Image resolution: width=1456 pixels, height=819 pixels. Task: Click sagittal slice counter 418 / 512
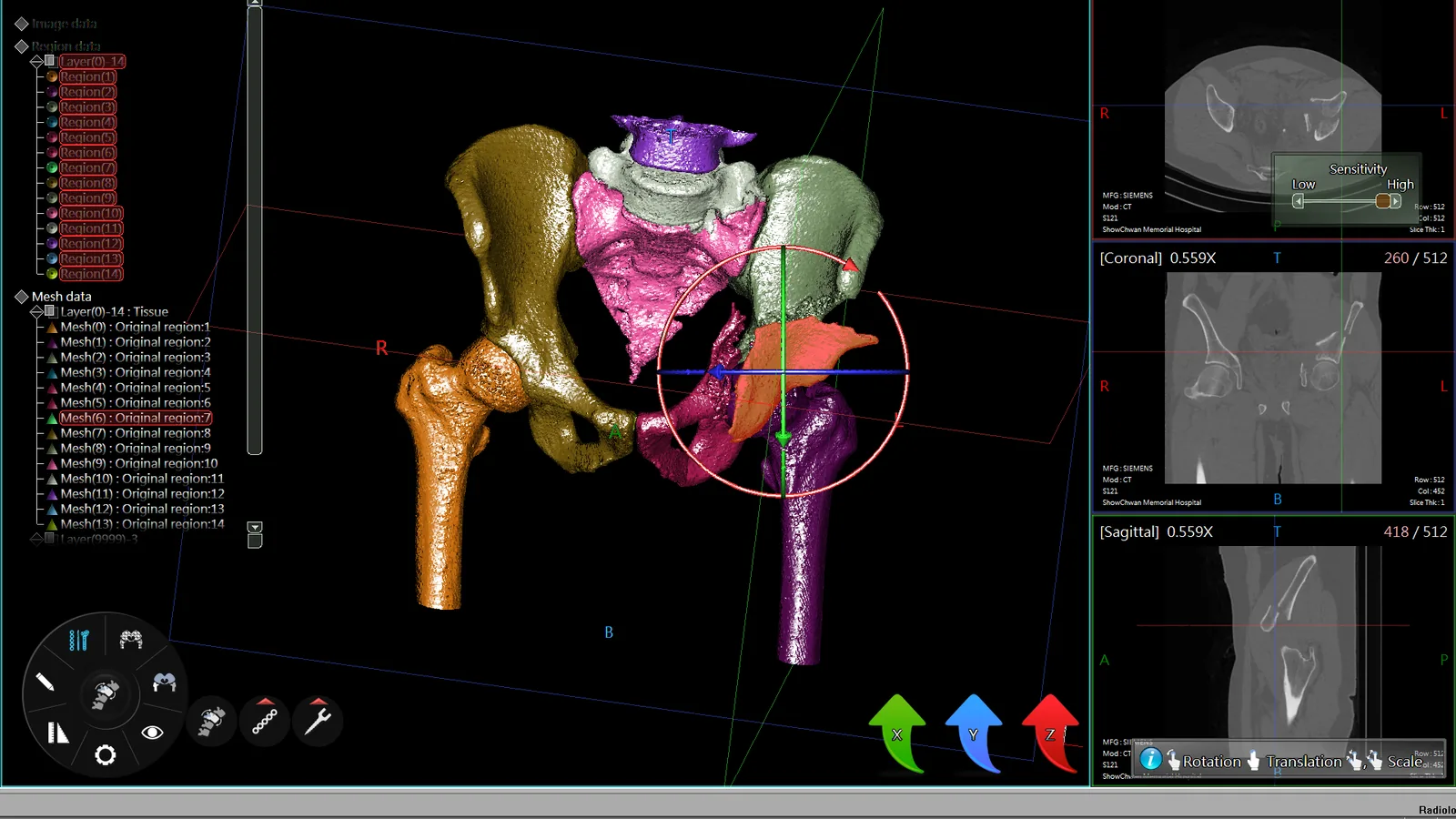1415,531
